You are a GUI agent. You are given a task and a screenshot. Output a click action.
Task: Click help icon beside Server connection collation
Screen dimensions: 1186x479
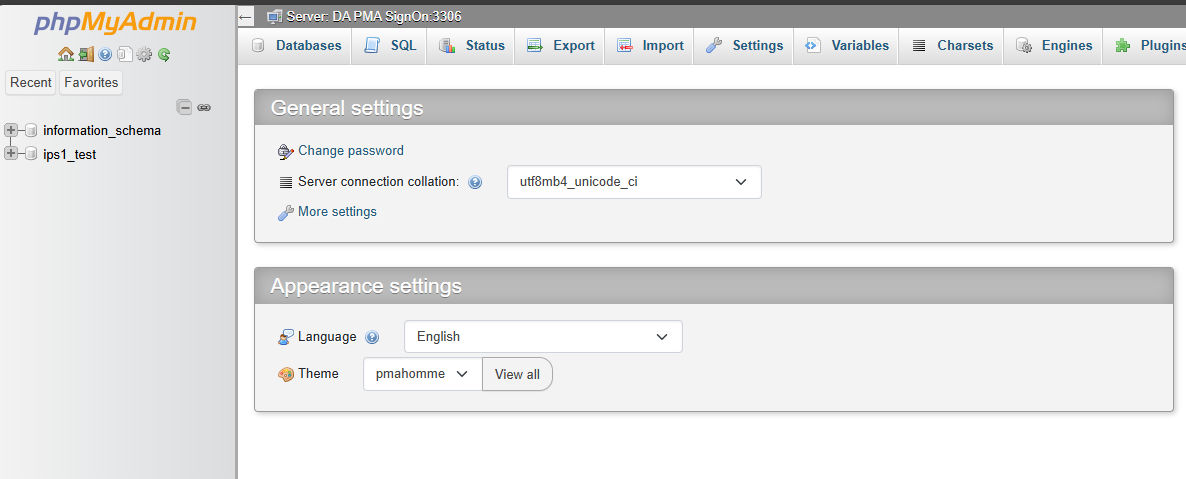475,182
